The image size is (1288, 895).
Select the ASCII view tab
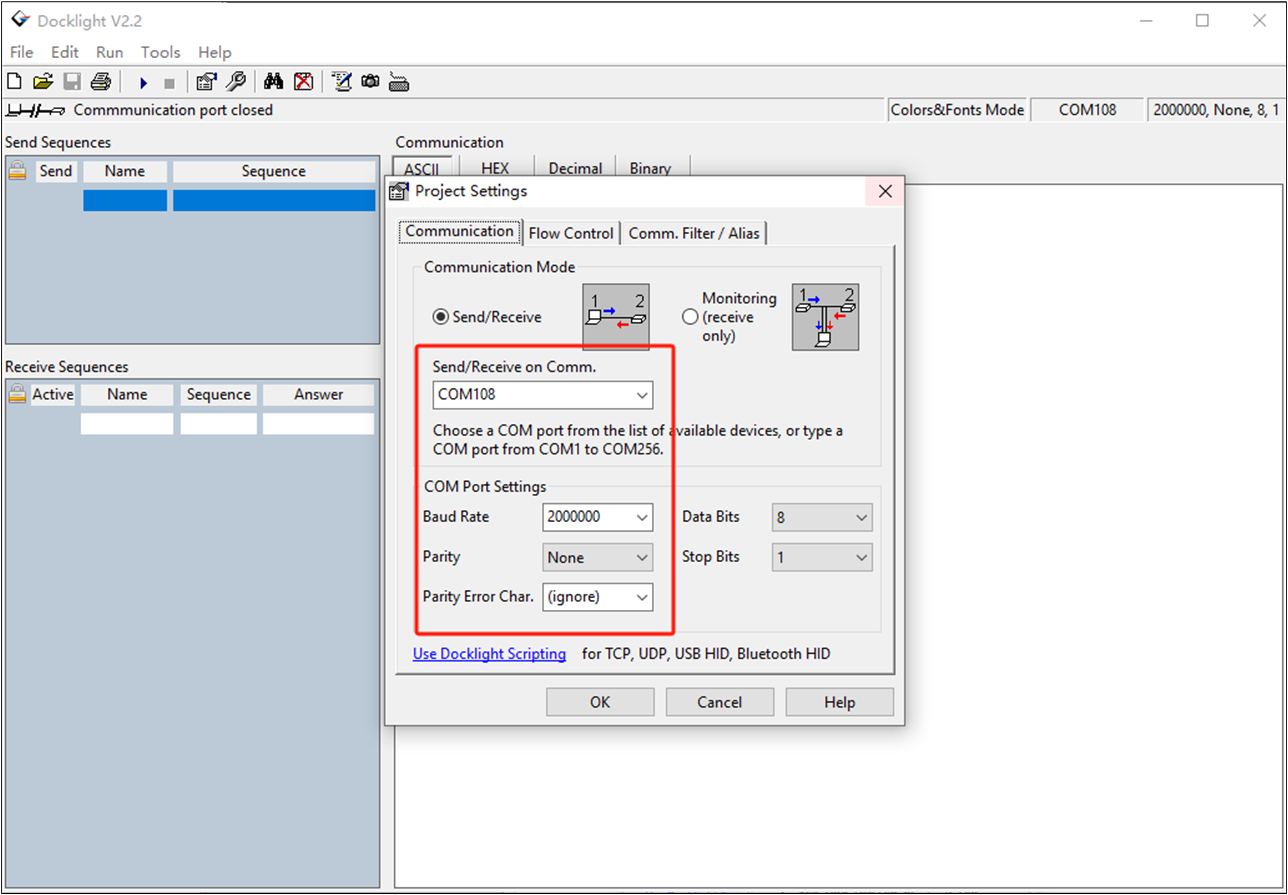tap(422, 168)
